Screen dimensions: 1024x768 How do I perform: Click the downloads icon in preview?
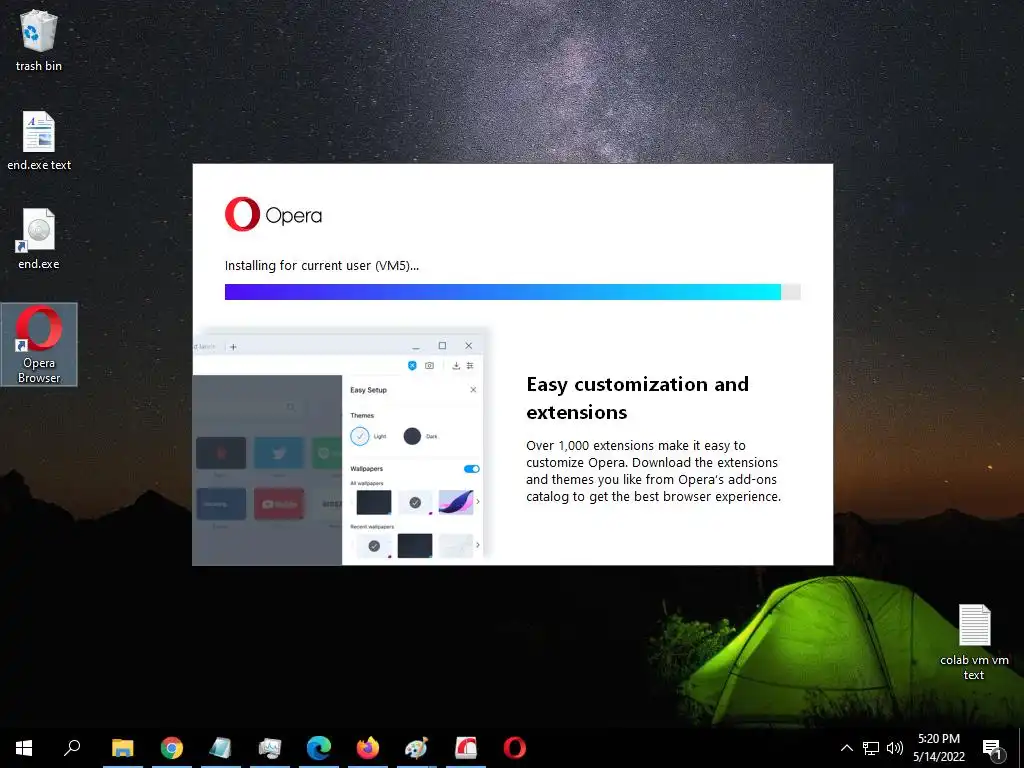pos(456,366)
